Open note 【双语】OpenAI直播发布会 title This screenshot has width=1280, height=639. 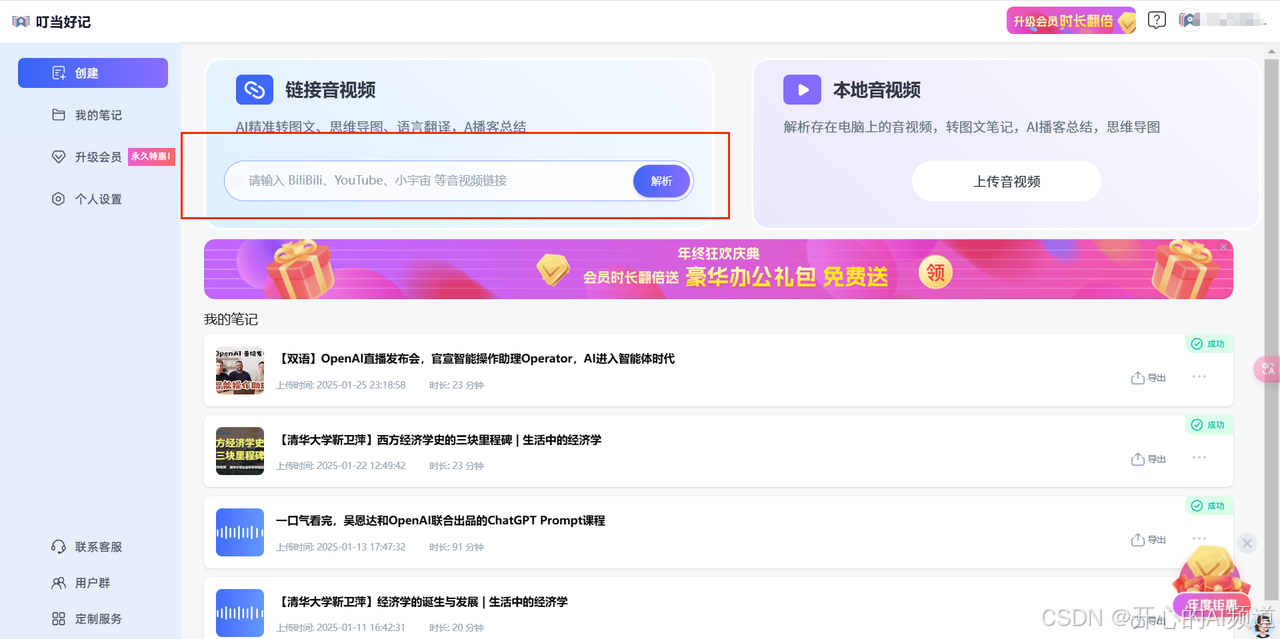pyautogui.click(x=475, y=358)
